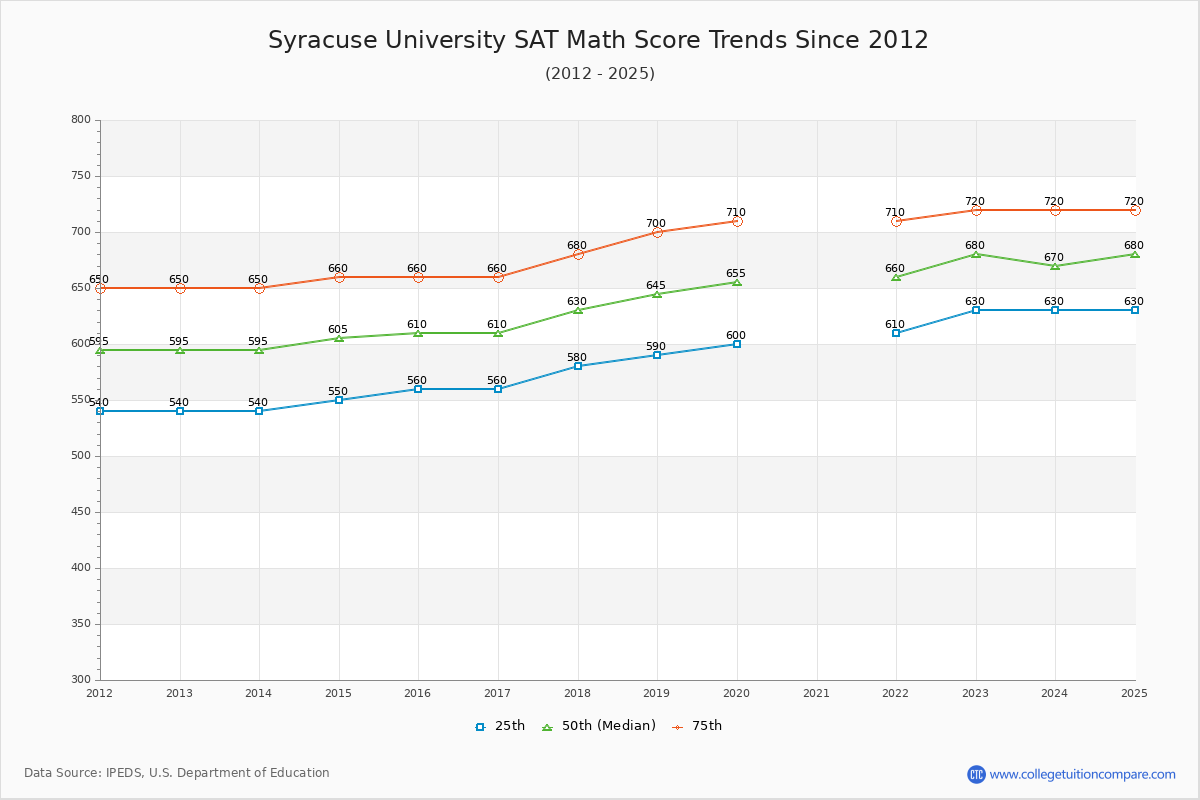Viewport: 1200px width, 800px height.
Task: Click the 2015 75th percentile marker (660)
Action: (x=339, y=277)
